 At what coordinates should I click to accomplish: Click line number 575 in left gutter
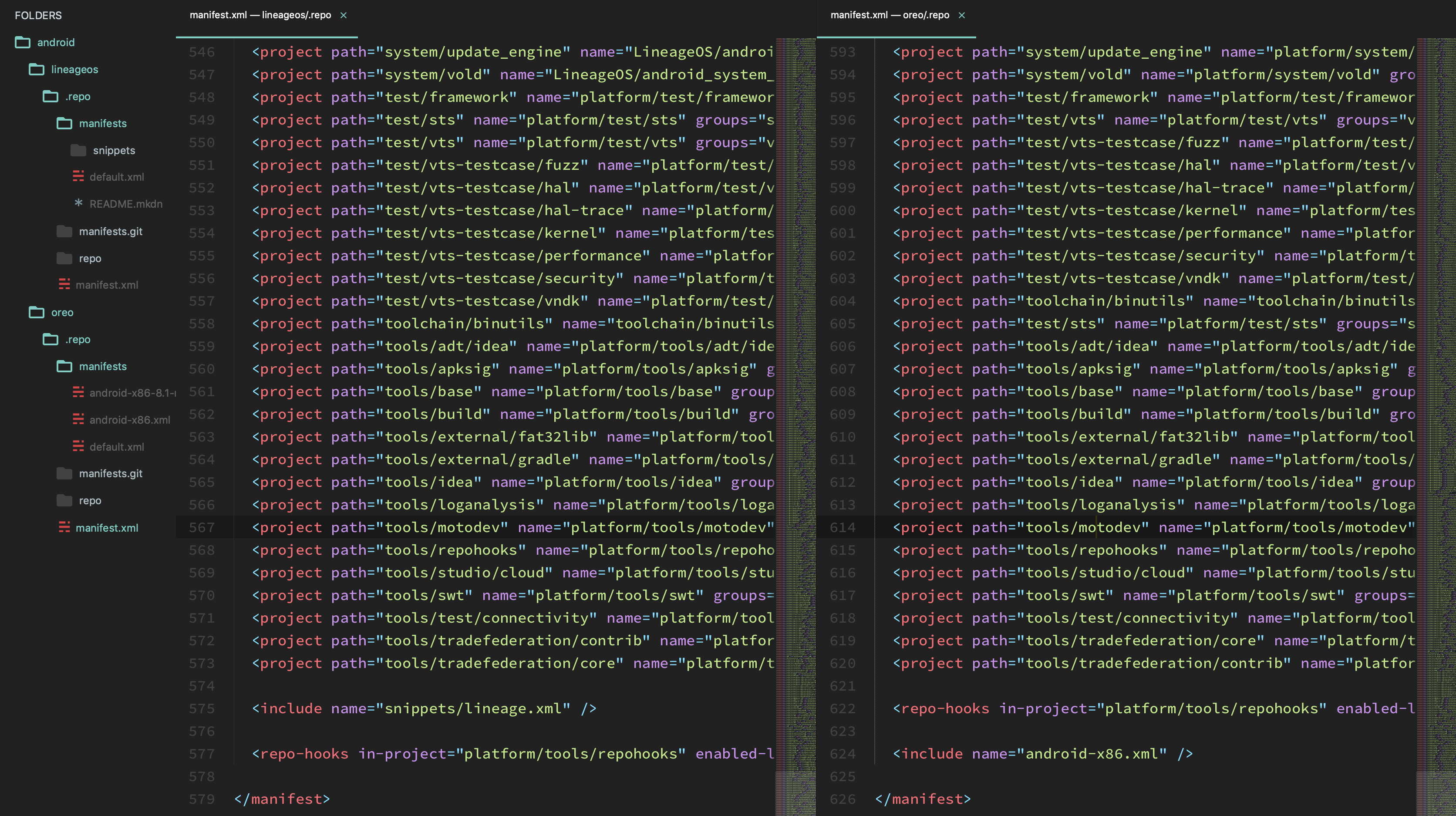point(202,708)
